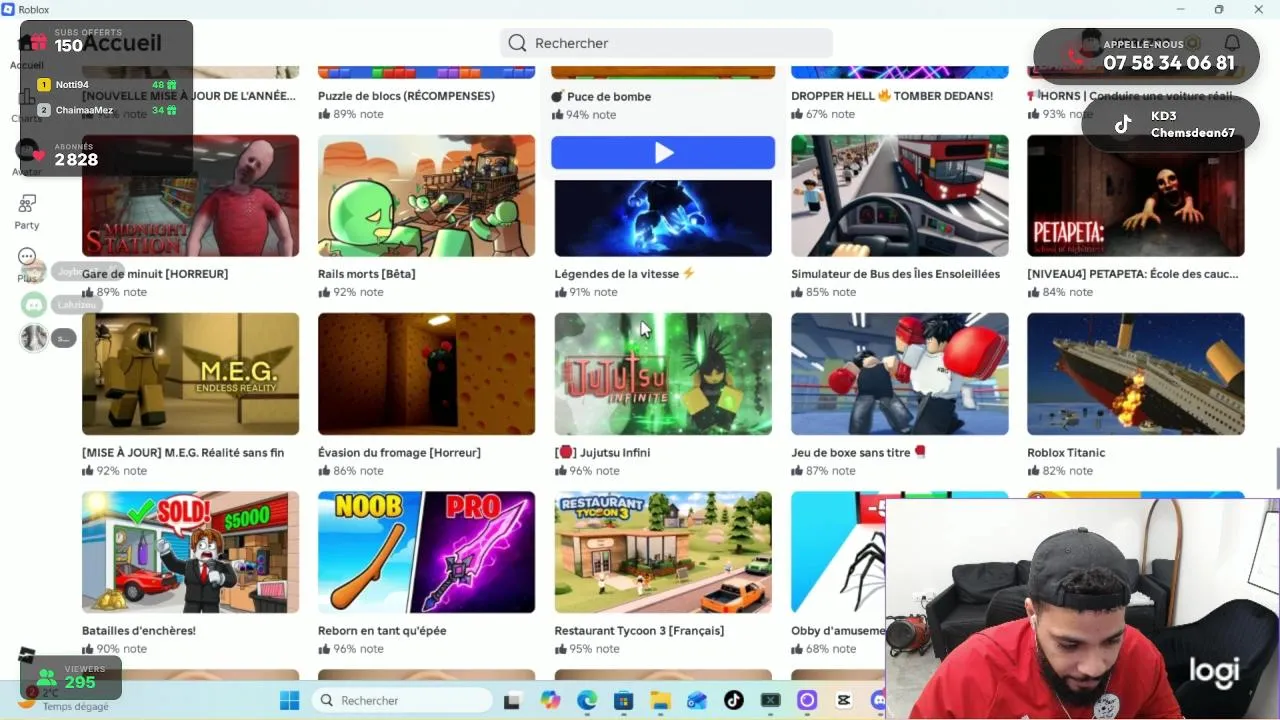Click the Discord friend avatar in sidebar
Screen dimensions: 1280x720
(x=34, y=304)
